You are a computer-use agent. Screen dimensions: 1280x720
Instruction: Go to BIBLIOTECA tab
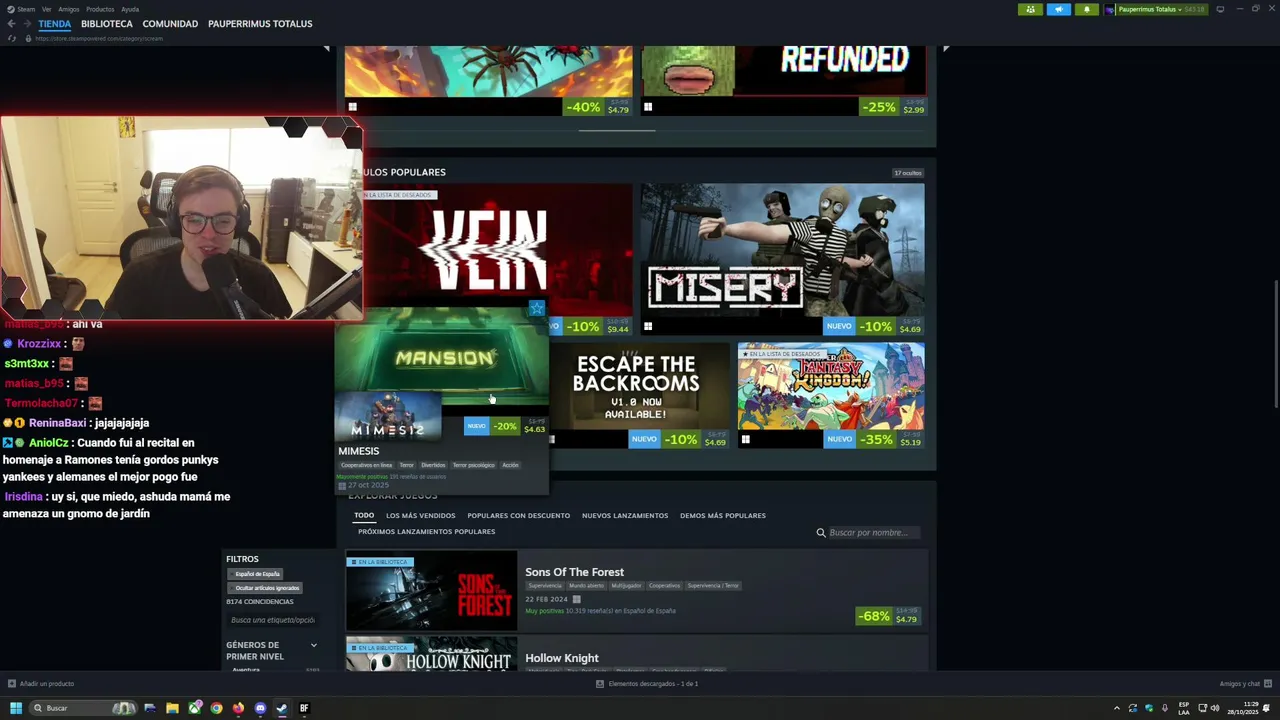tap(107, 24)
